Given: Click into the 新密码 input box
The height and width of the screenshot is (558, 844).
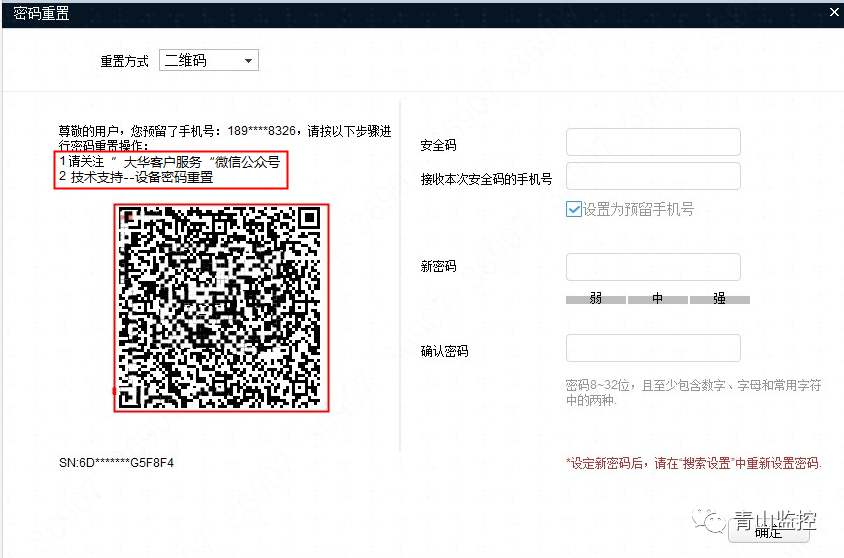Looking at the screenshot, I should [653, 267].
